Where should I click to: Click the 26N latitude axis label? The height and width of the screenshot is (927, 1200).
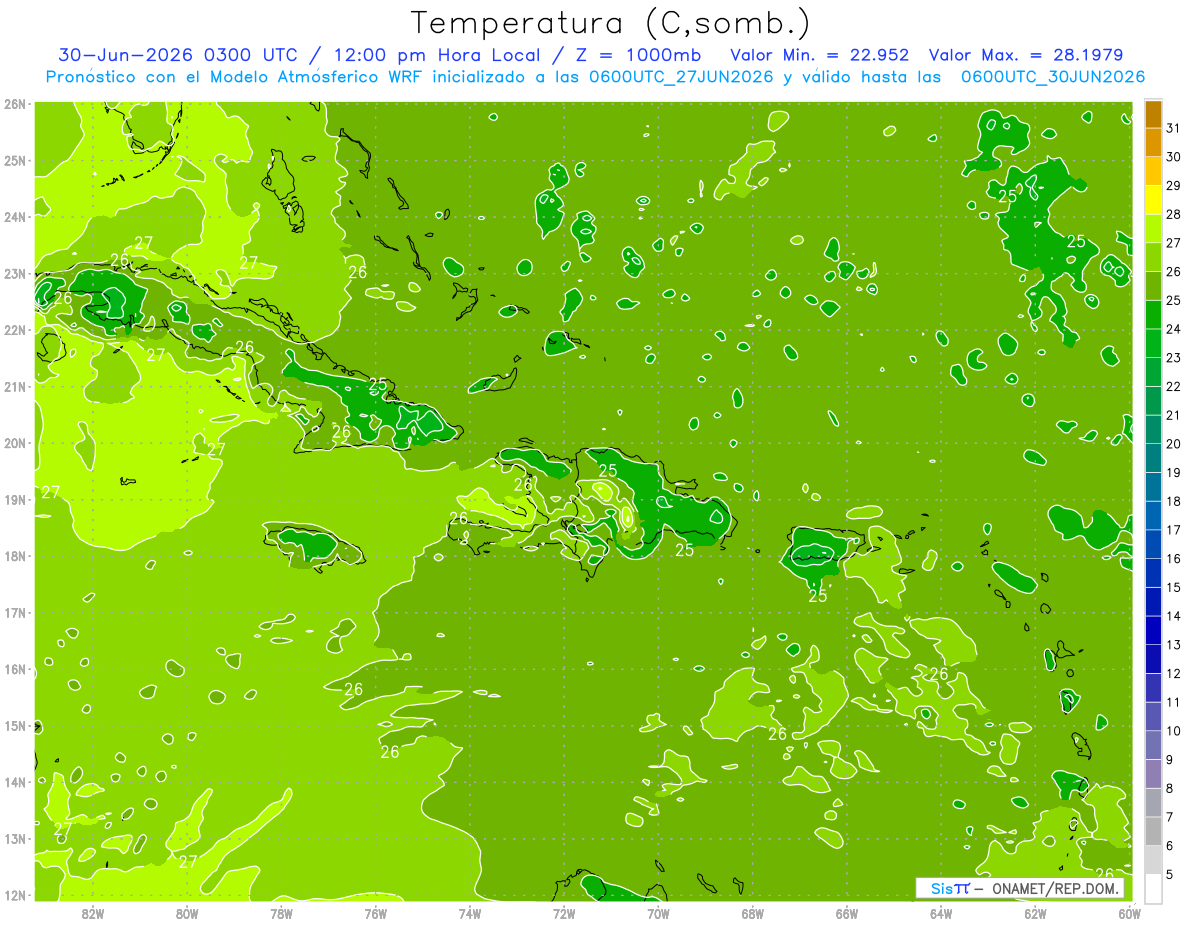(x=15, y=104)
